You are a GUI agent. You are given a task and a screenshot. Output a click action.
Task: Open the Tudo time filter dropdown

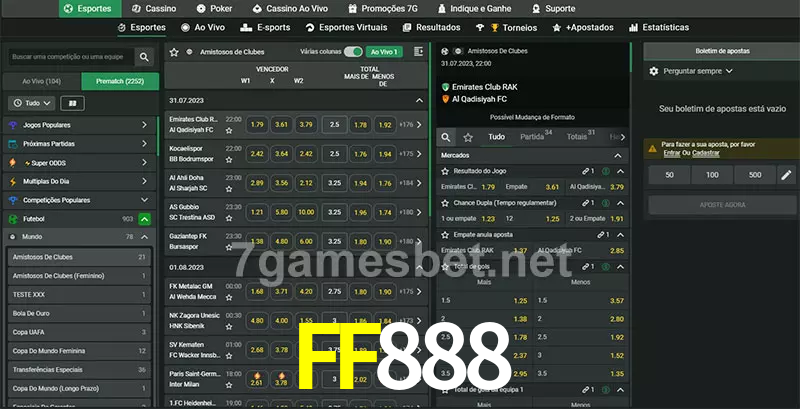point(31,103)
